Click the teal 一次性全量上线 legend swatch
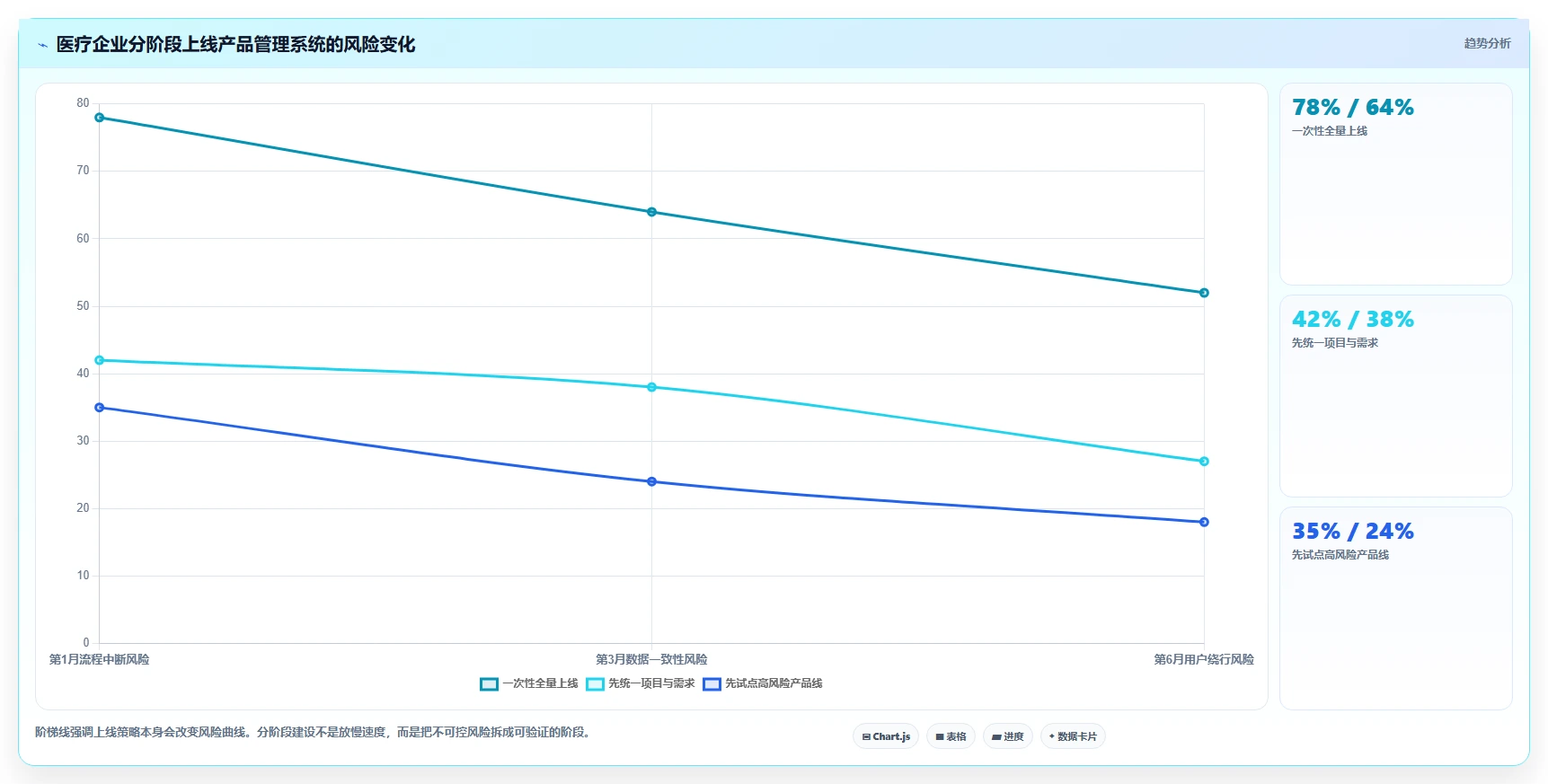 click(x=489, y=684)
